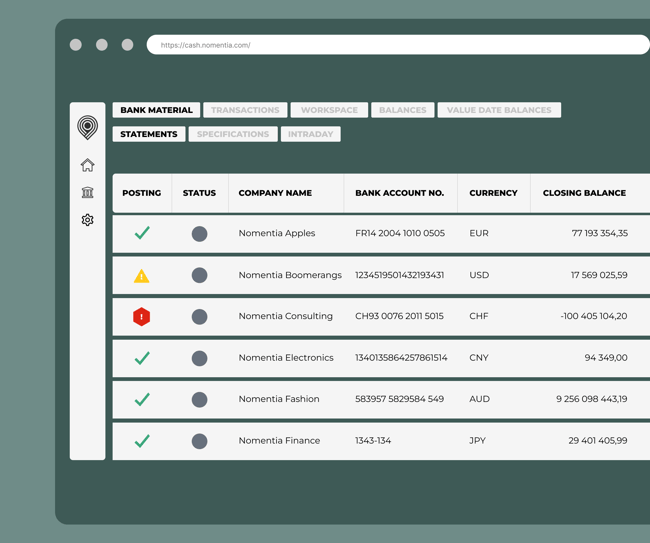Click the status dot for Nomentia Electronics

(x=199, y=358)
